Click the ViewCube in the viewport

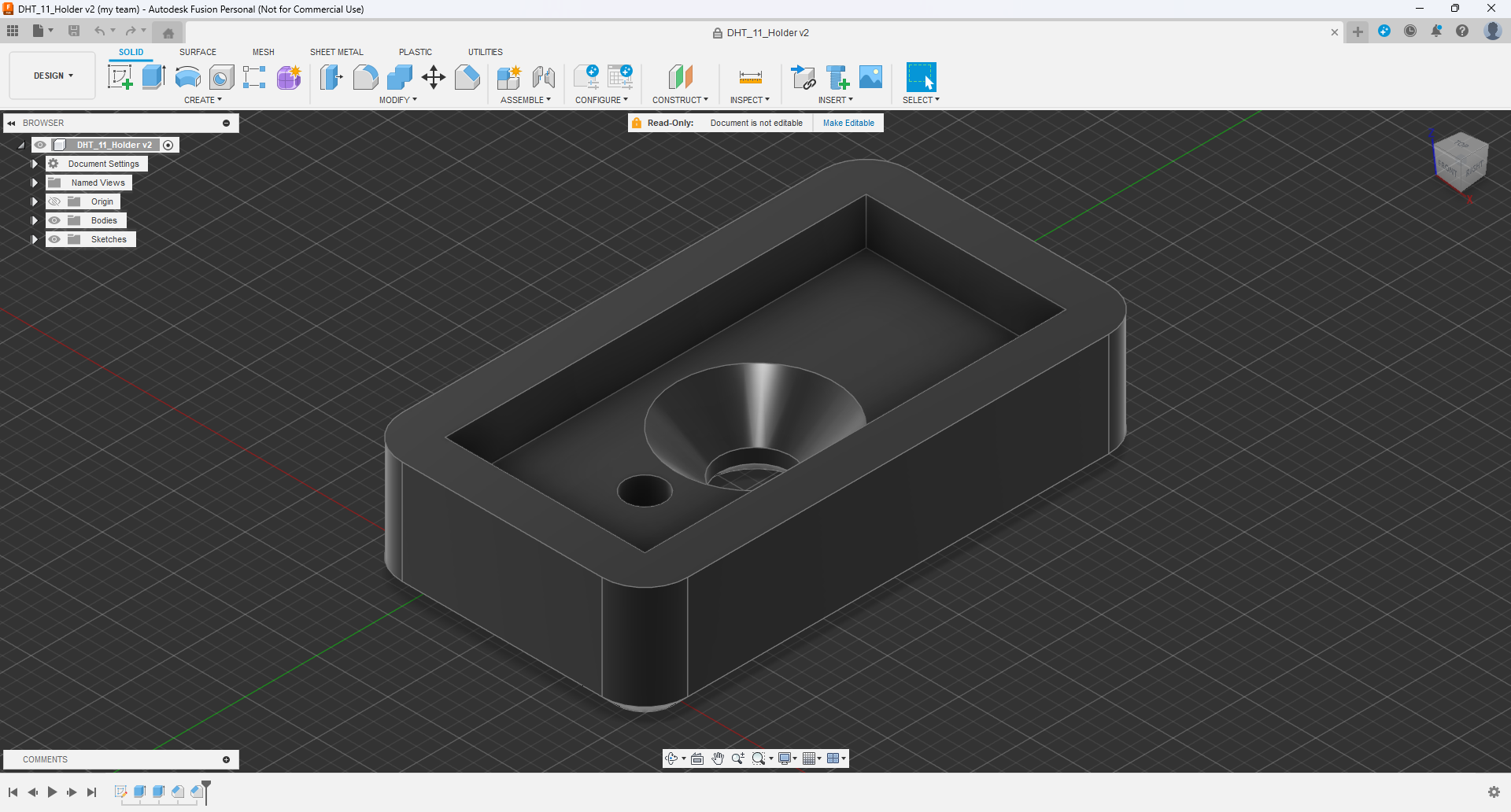(x=1461, y=161)
